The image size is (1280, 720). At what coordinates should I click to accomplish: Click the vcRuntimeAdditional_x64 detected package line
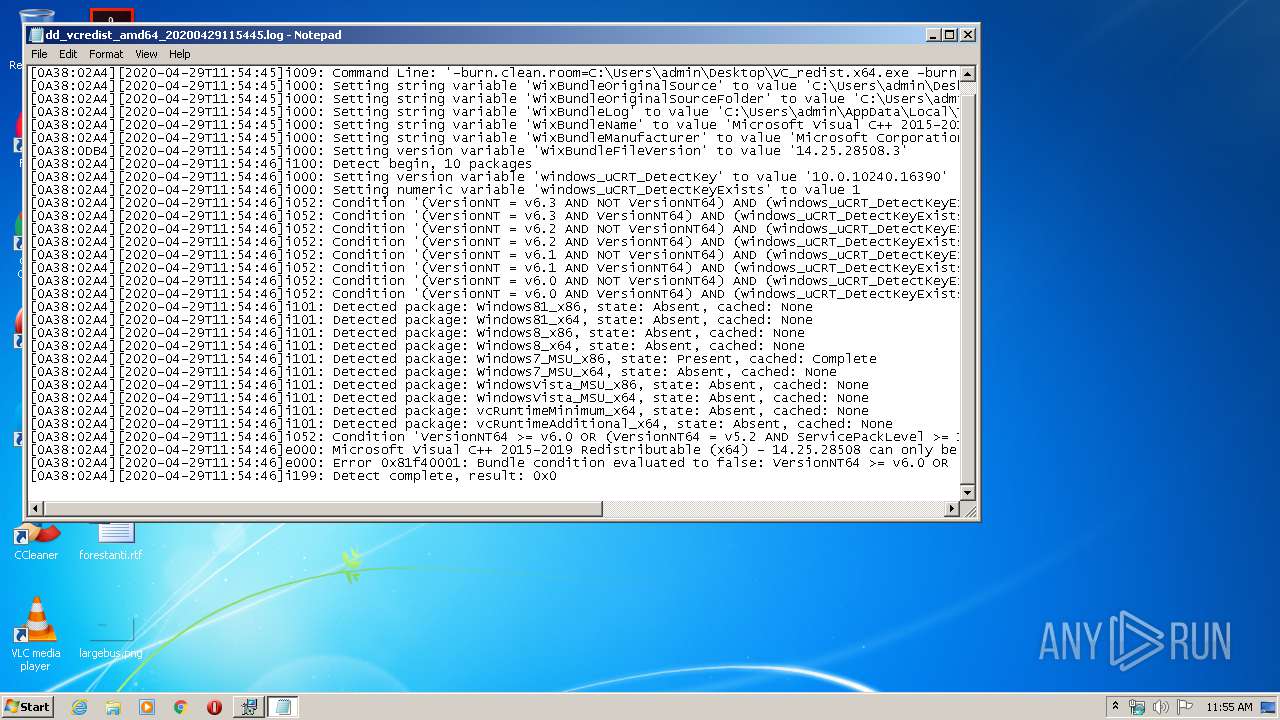pyautogui.click(x=461, y=424)
